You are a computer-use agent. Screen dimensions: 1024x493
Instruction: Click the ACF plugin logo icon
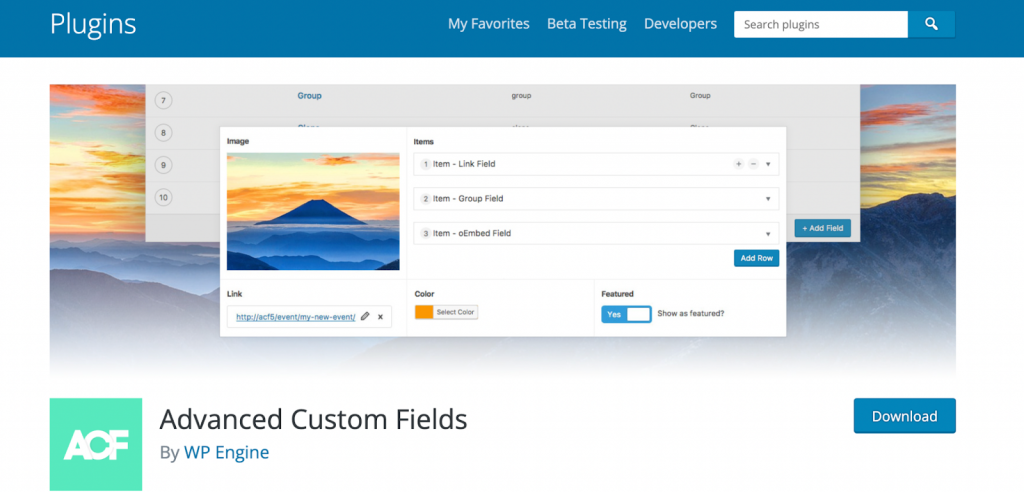tap(96, 444)
